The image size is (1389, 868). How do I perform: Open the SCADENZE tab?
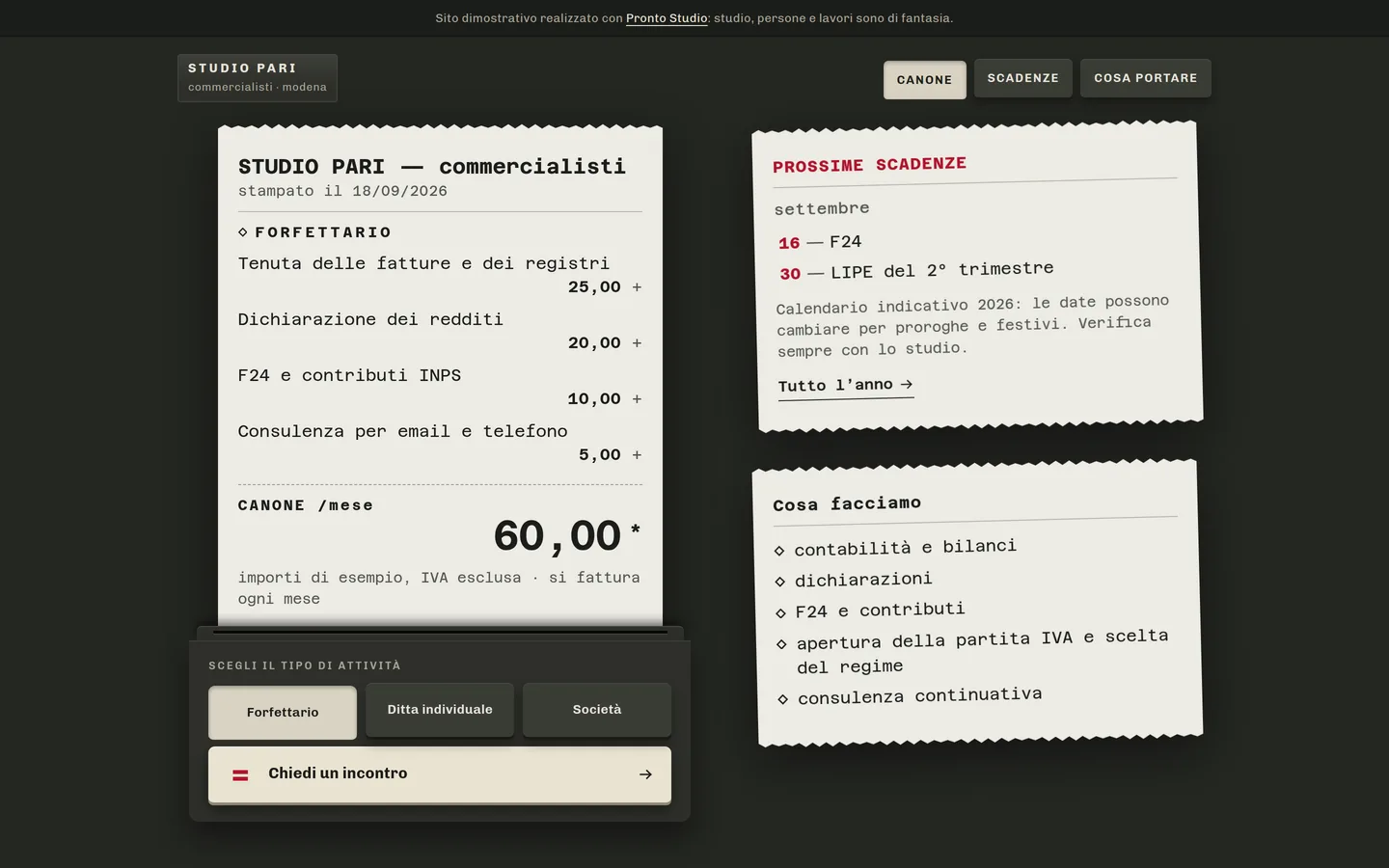[1022, 78]
